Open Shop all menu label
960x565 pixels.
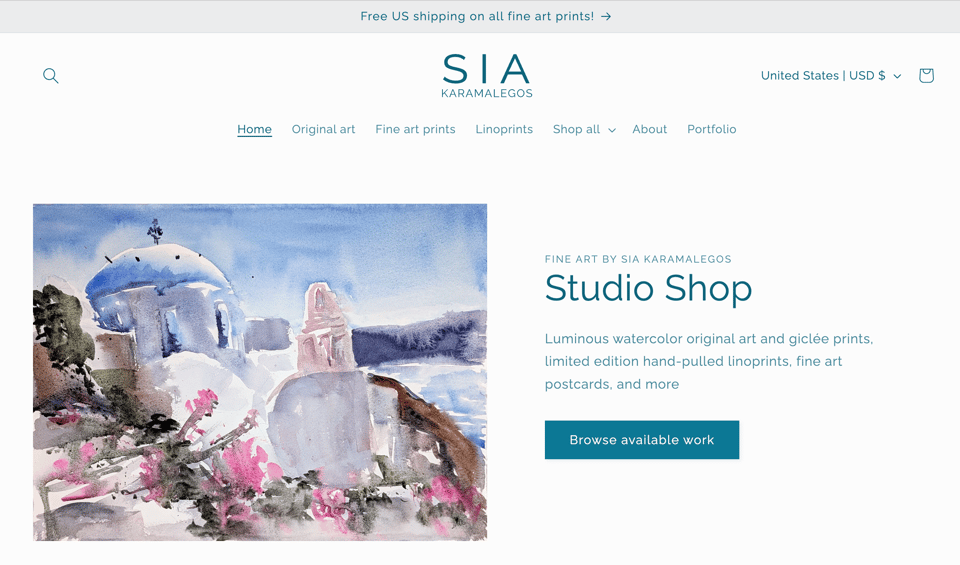point(576,129)
